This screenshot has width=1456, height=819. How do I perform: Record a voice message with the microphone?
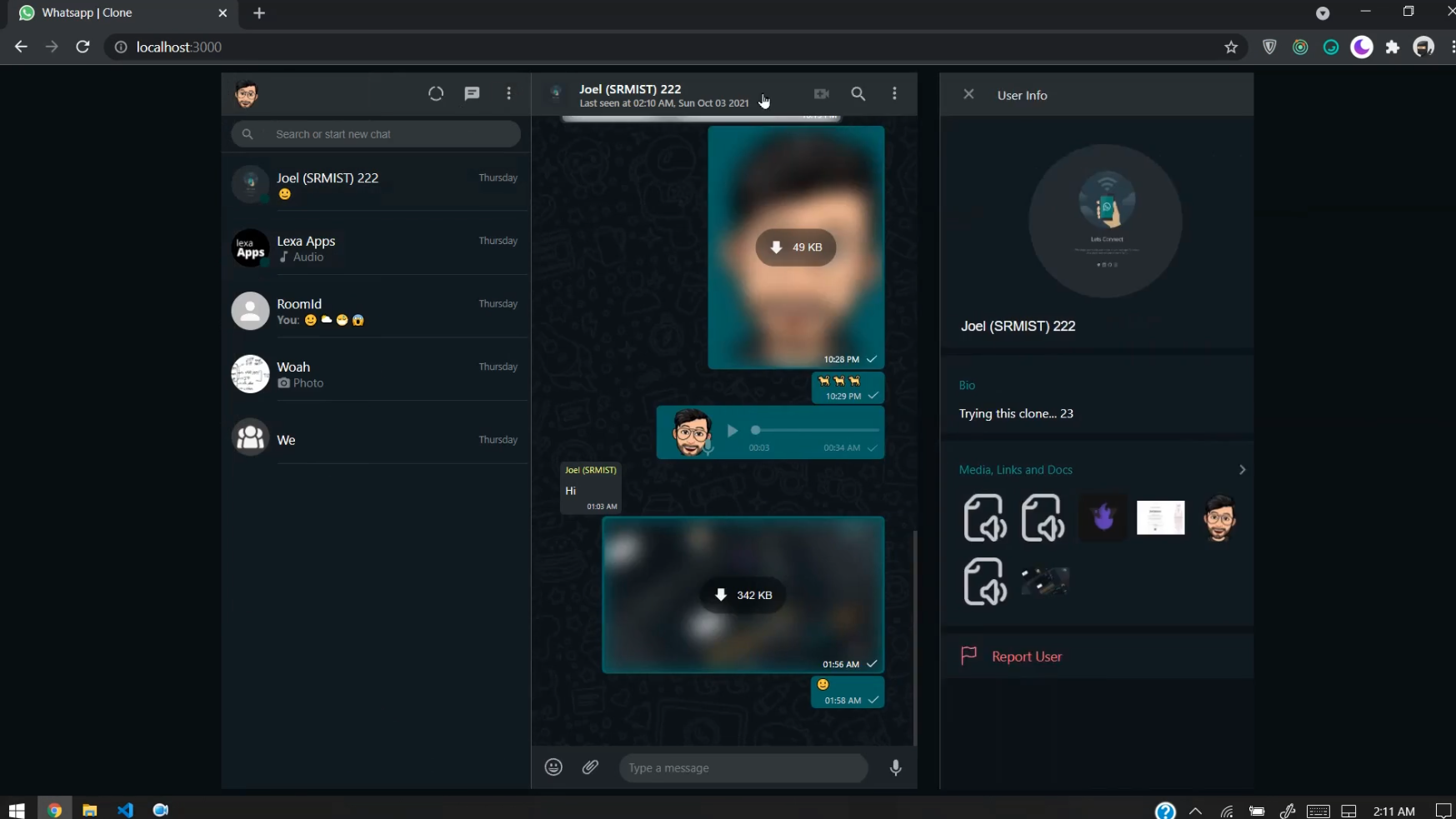(x=895, y=767)
